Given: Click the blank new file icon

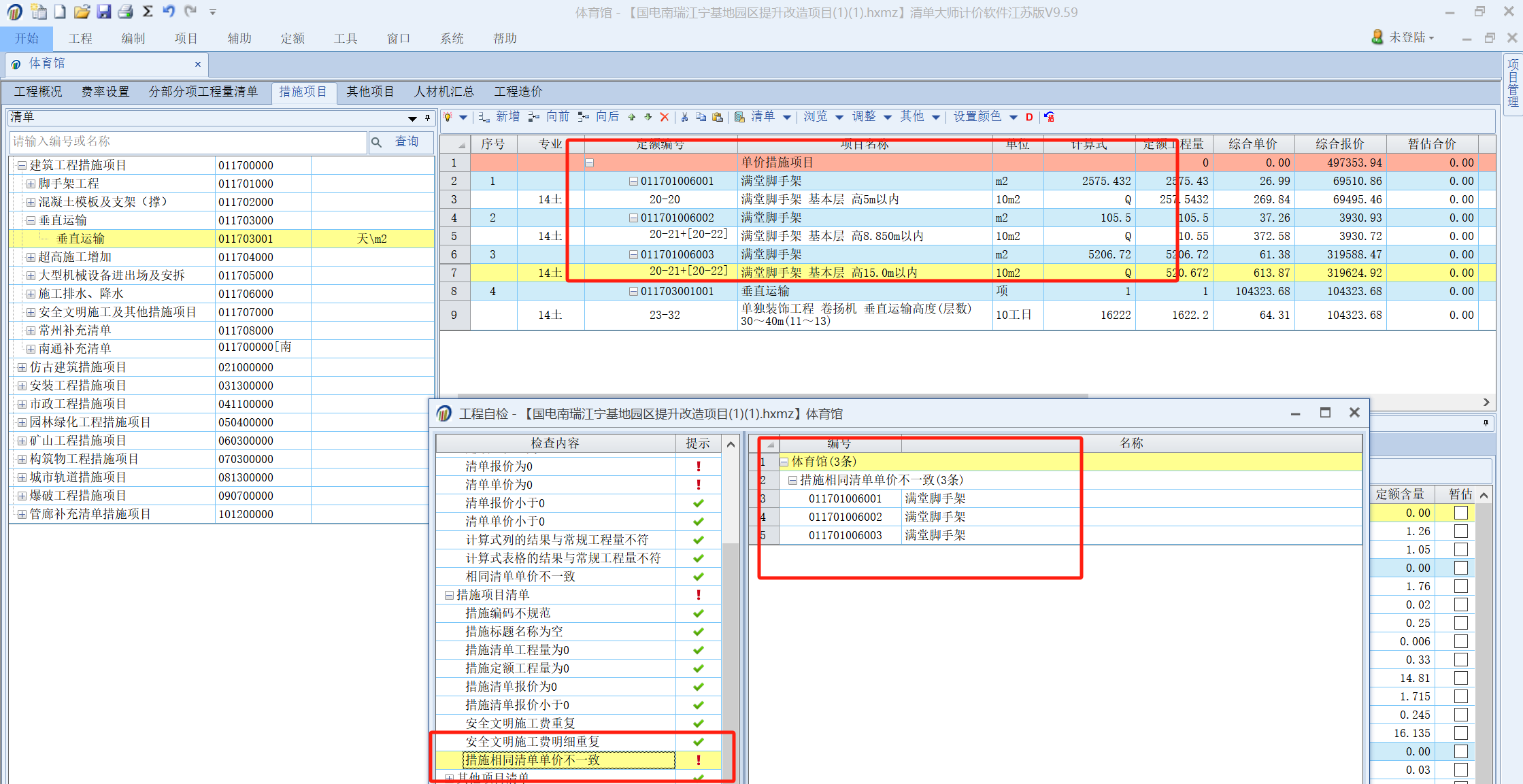Looking at the screenshot, I should coord(60,12).
